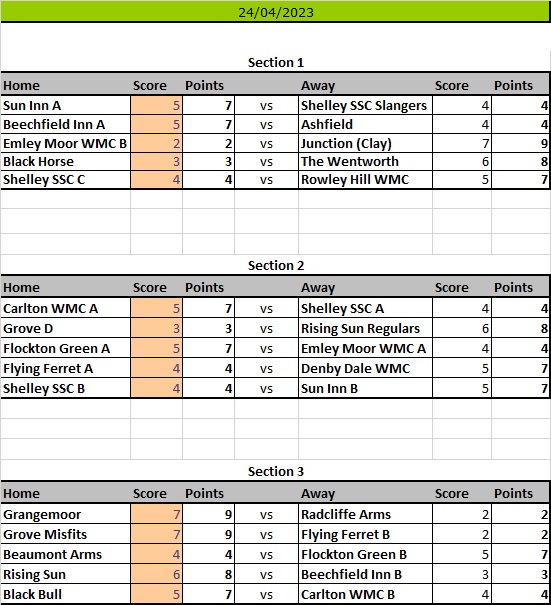Screen dimensions: 551x605
Task: Click Carlton WMC A home score cell
Action: pyautogui.click(x=156, y=308)
